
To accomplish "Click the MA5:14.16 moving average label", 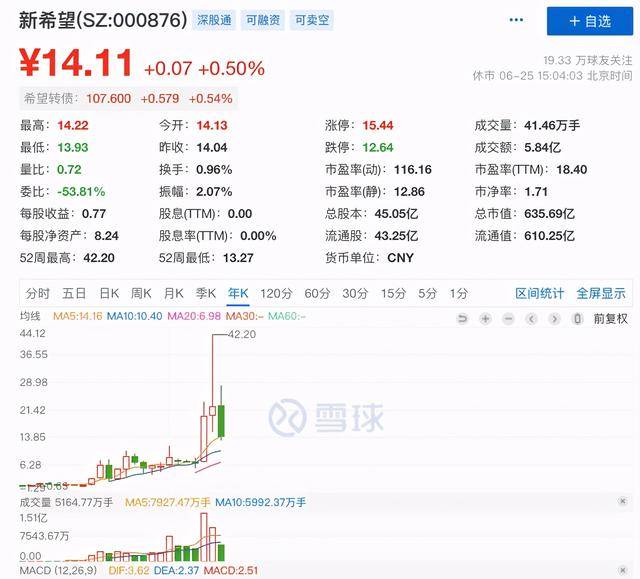I will pyautogui.click(x=78, y=316).
